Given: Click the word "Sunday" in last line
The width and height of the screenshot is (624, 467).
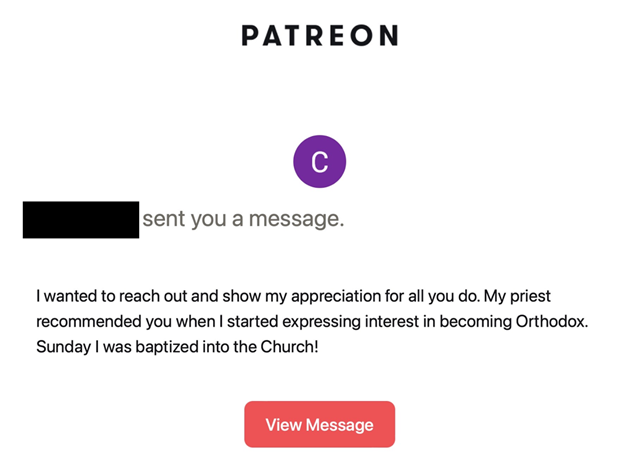Looking at the screenshot, I should click(x=63, y=347).
